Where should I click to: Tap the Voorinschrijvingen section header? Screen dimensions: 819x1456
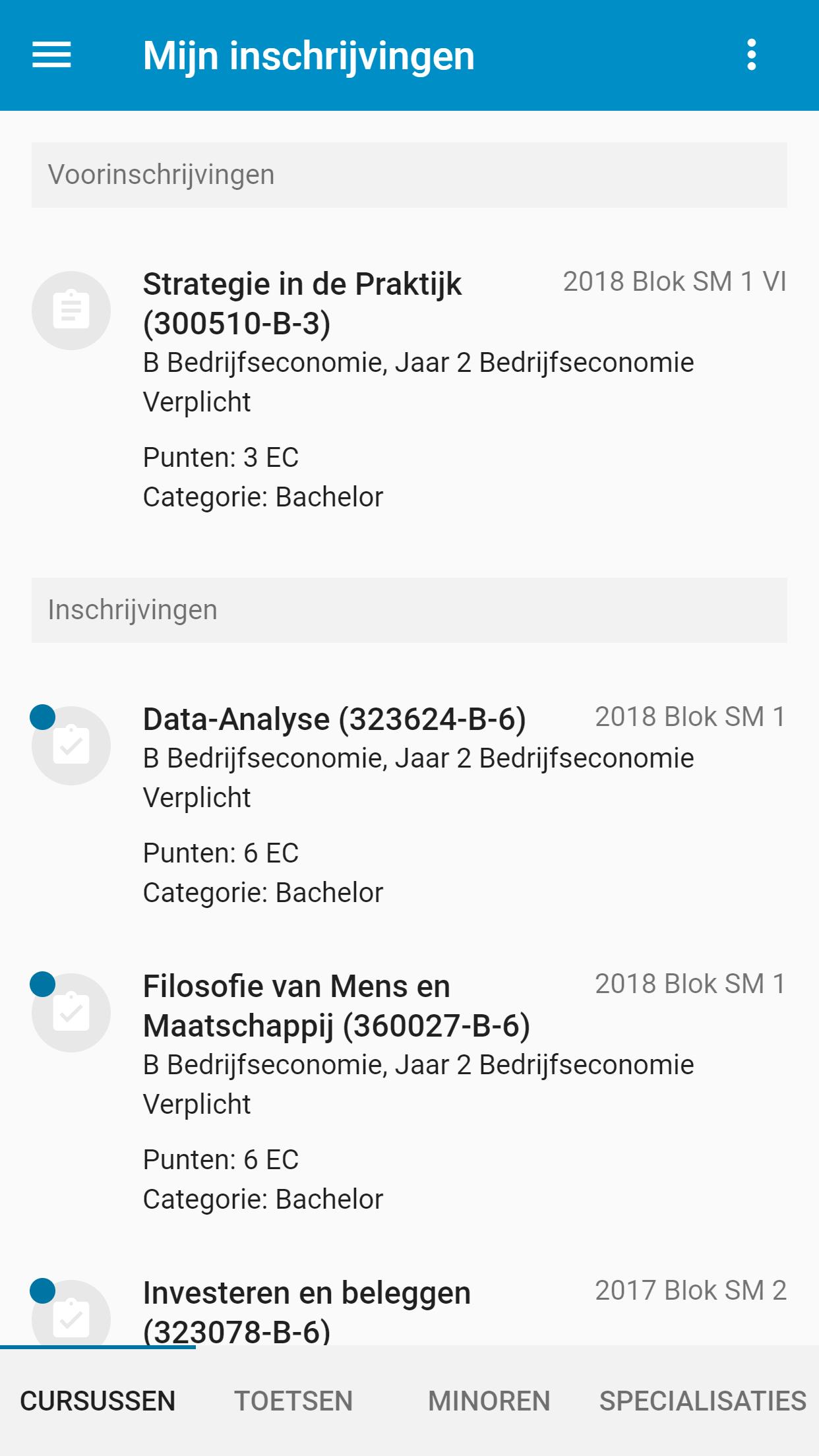(409, 175)
